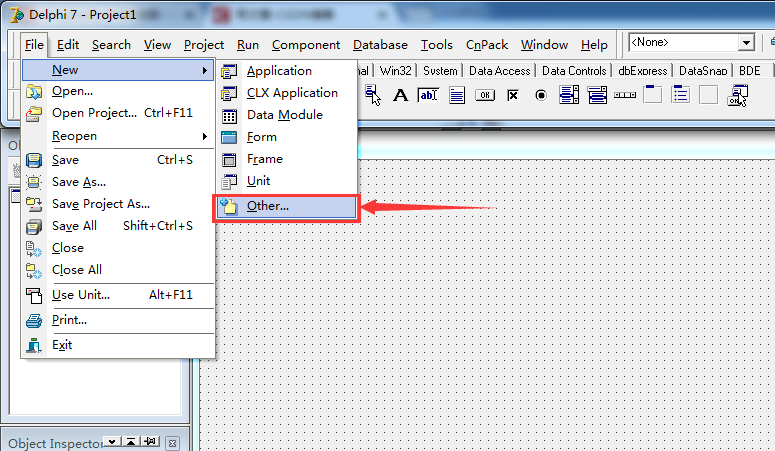Click the Delphi 7 title bar logo
The height and width of the screenshot is (451, 775).
pyautogui.click(x=17, y=15)
